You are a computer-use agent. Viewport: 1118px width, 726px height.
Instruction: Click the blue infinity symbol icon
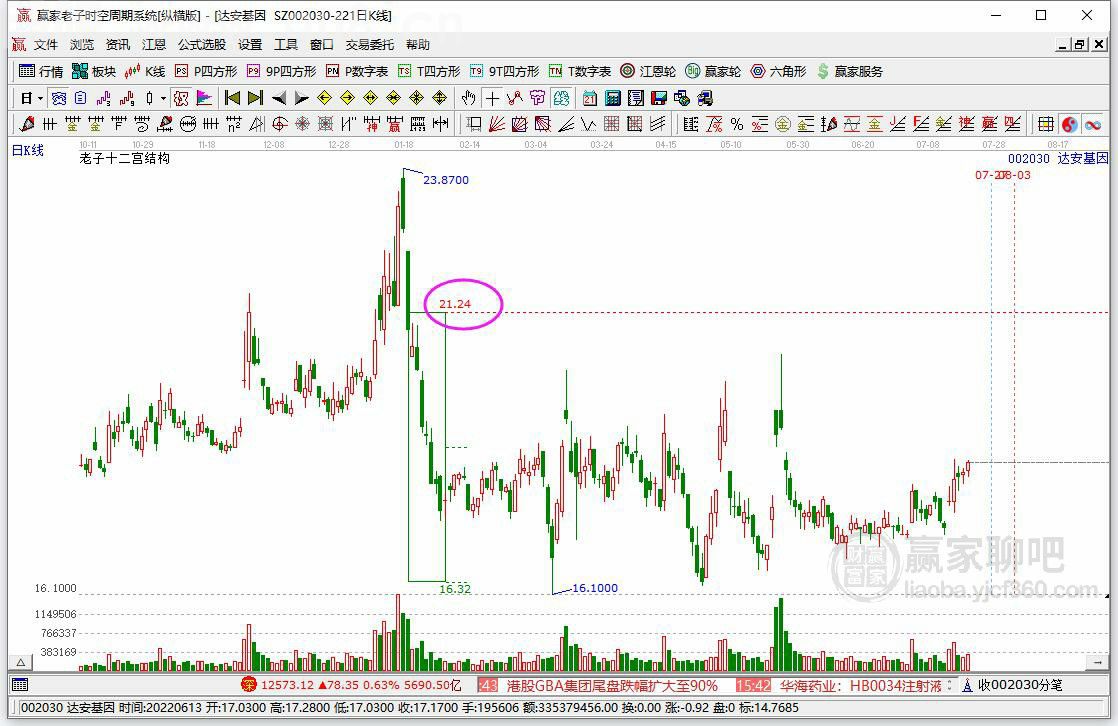point(1093,124)
